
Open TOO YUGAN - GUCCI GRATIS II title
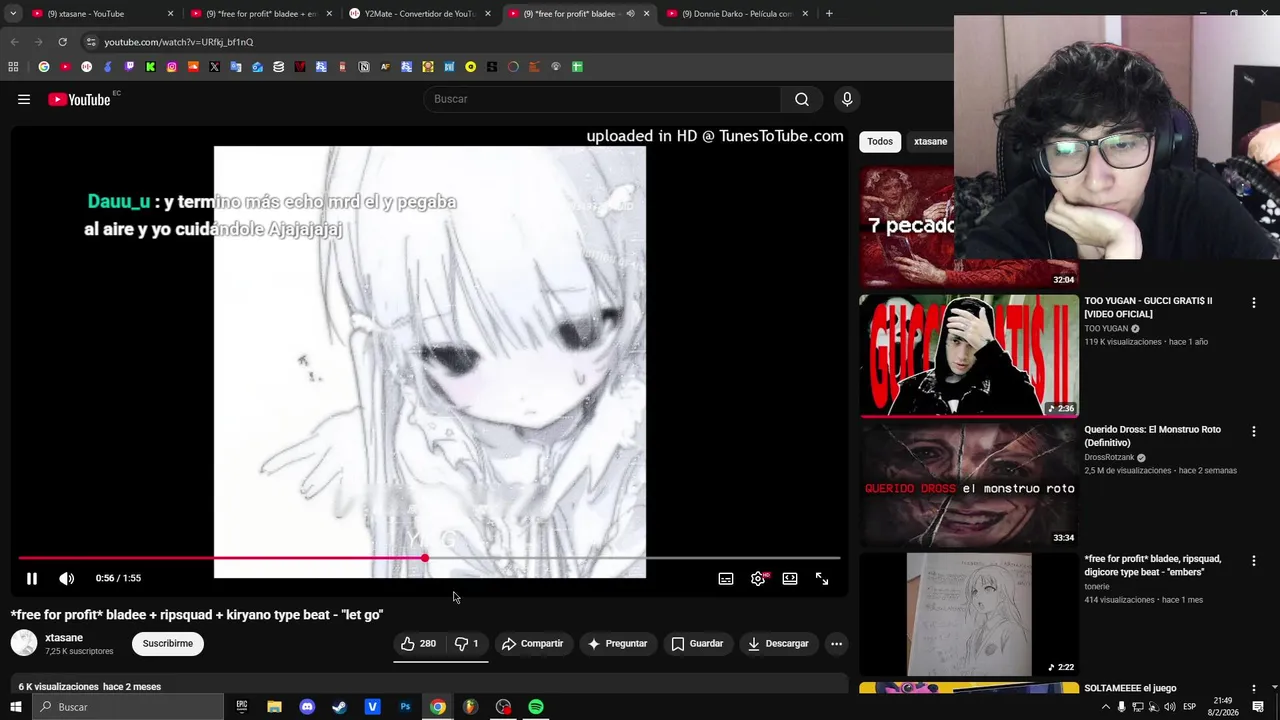[x=1148, y=307]
